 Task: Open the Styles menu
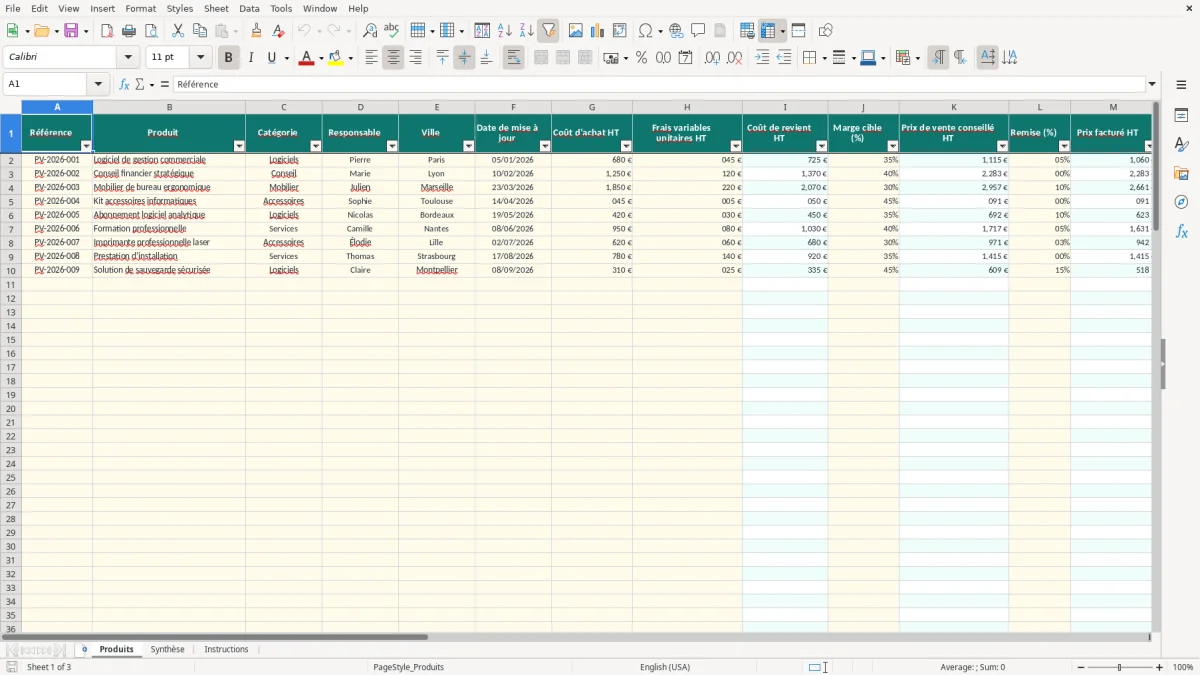pyautogui.click(x=180, y=8)
